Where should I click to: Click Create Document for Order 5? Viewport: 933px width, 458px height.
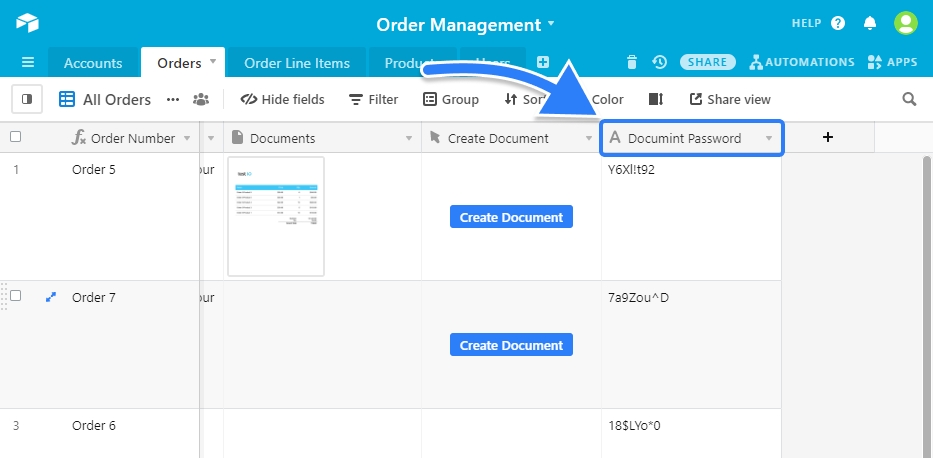(511, 217)
